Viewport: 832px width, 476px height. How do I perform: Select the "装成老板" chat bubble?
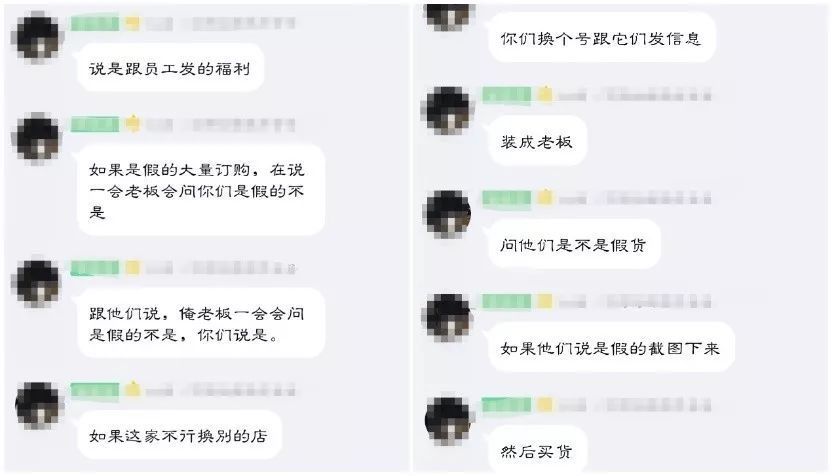[x=537, y=141]
